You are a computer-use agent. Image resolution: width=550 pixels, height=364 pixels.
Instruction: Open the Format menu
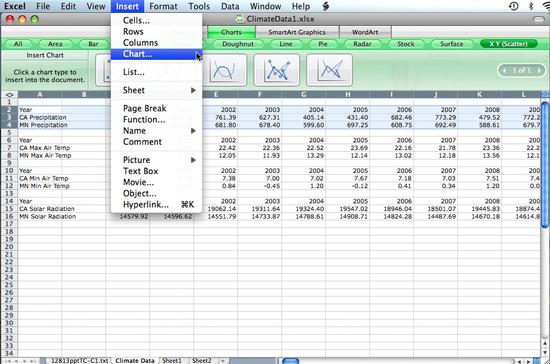tap(163, 6)
